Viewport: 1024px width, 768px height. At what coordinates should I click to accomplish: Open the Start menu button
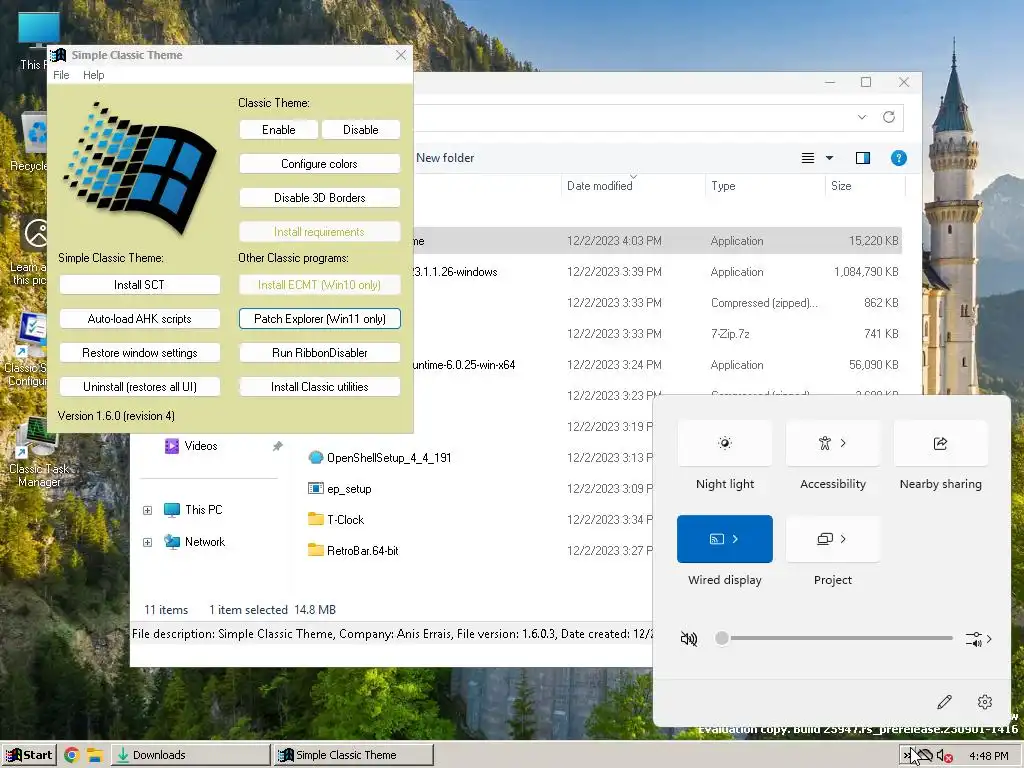[x=29, y=755]
